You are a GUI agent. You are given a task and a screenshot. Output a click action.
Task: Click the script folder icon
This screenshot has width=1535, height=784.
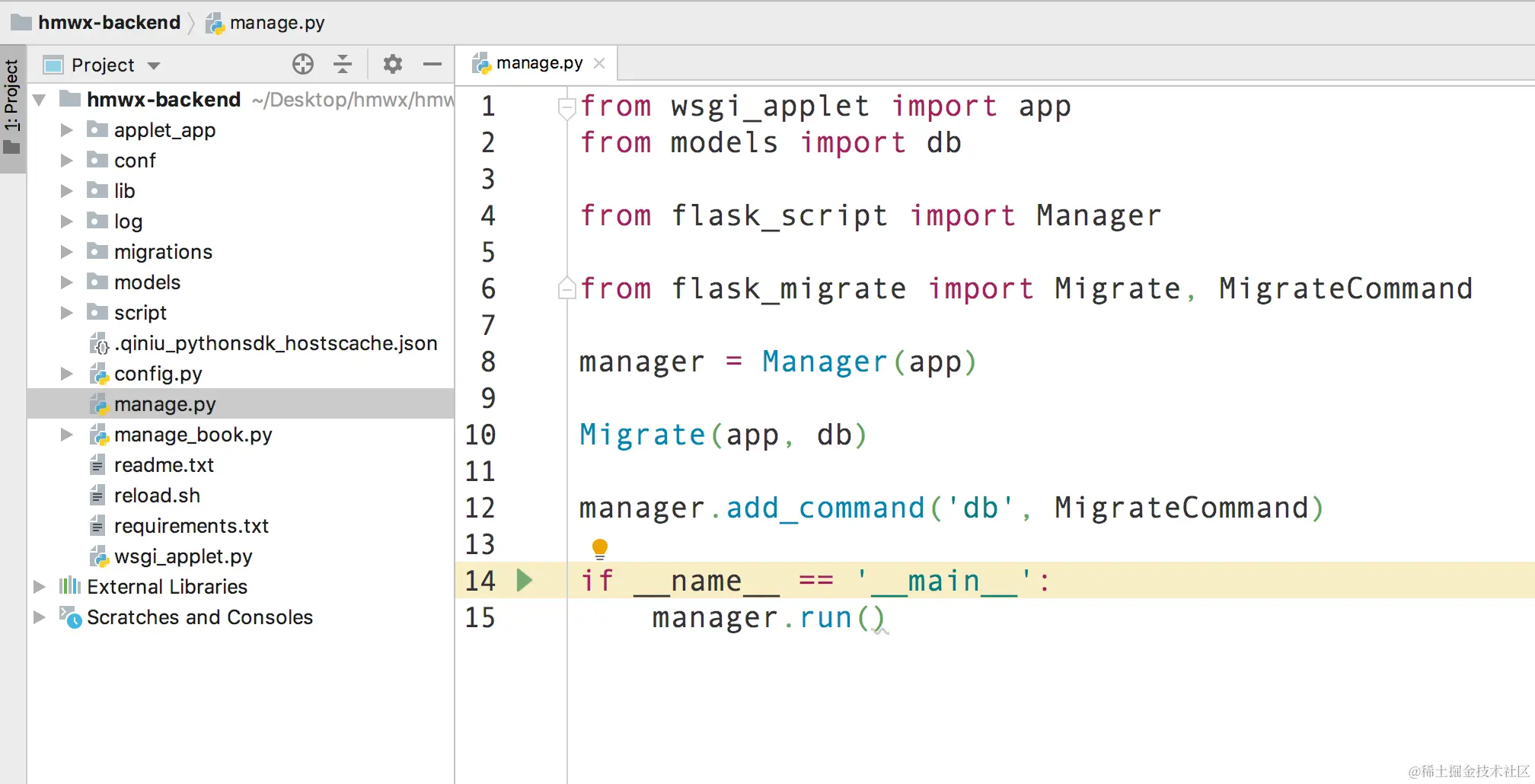click(97, 313)
